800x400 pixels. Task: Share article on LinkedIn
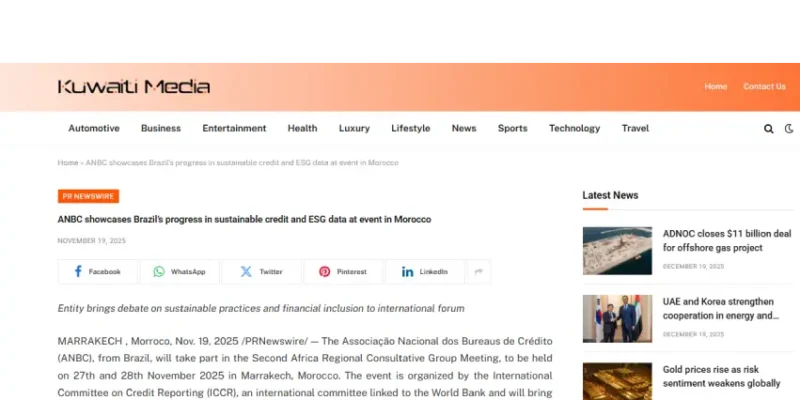[x=425, y=272]
